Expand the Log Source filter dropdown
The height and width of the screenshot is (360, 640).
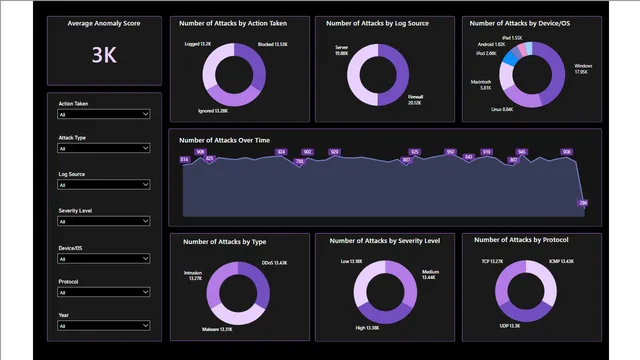click(104, 184)
